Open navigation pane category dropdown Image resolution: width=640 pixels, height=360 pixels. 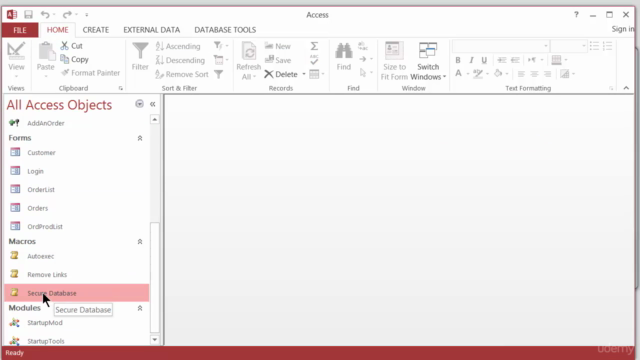click(x=140, y=104)
